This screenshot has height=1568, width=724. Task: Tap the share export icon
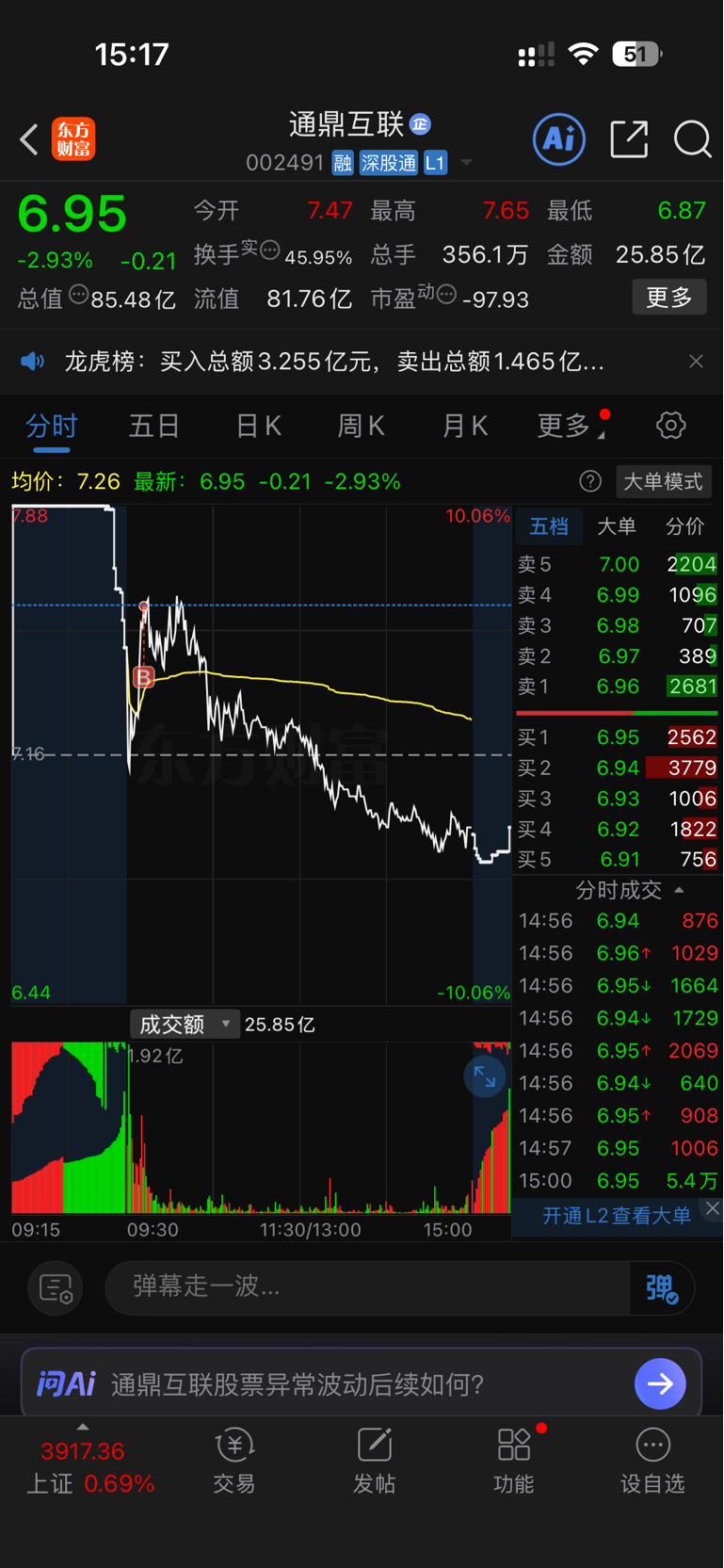(x=629, y=139)
